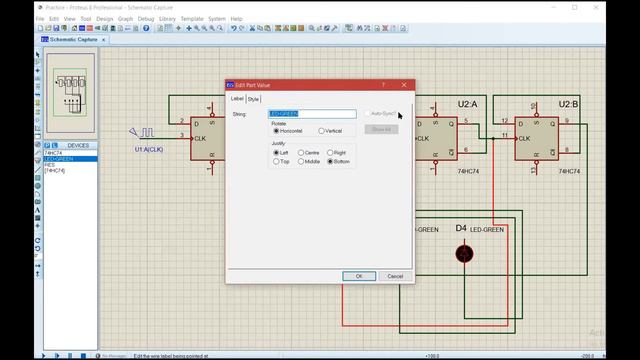The width and height of the screenshot is (640, 360).
Task: Stop the simulation
Action: [x=83, y=356]
